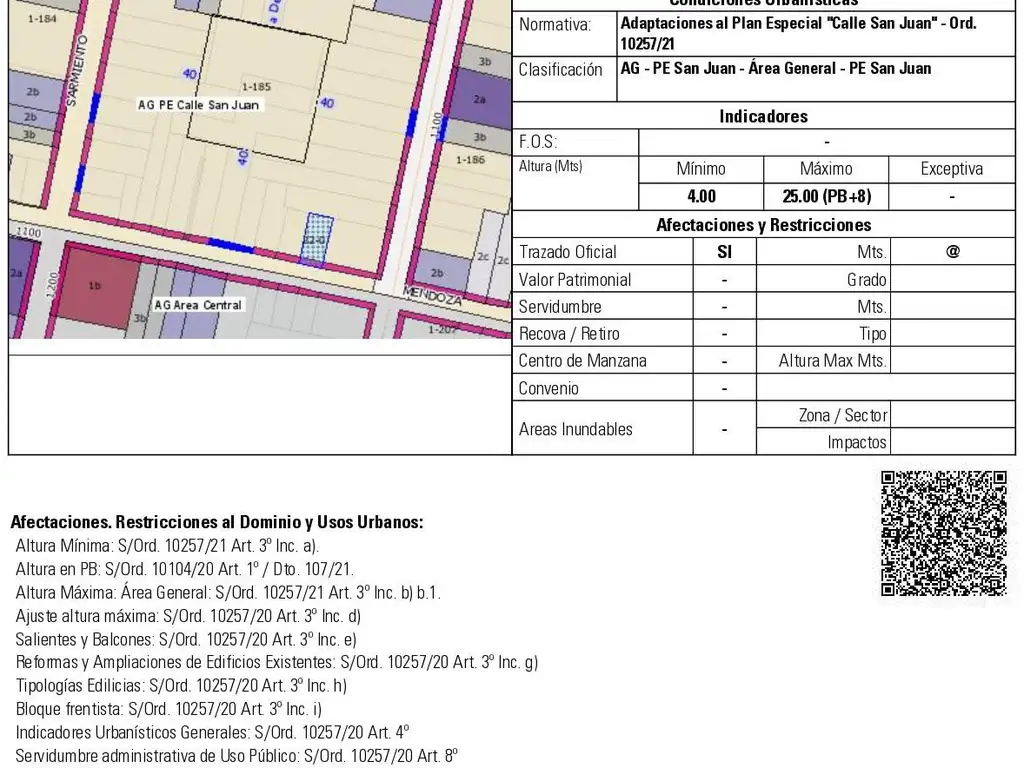Image resolution: width=1024 pixels, height=768 pixels.
Task: Click the Areas Inundables row label
Action: (x=576, y=429)
